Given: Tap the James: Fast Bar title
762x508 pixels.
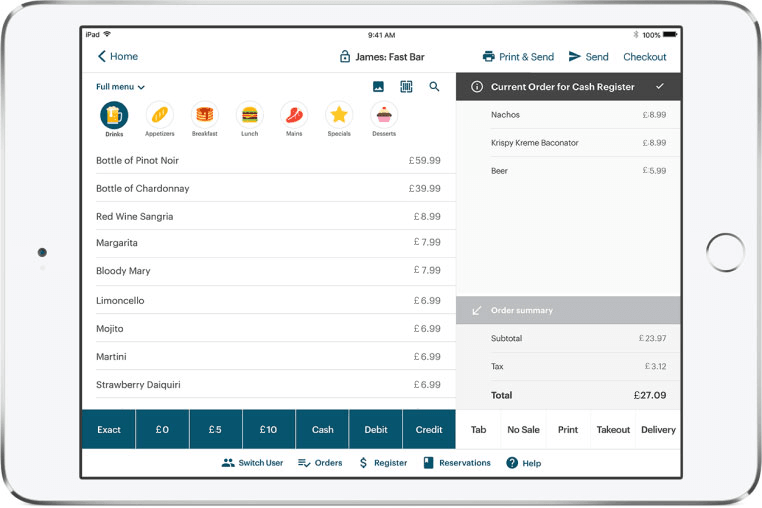Looking at the screenshot, I should coord(390,57).
